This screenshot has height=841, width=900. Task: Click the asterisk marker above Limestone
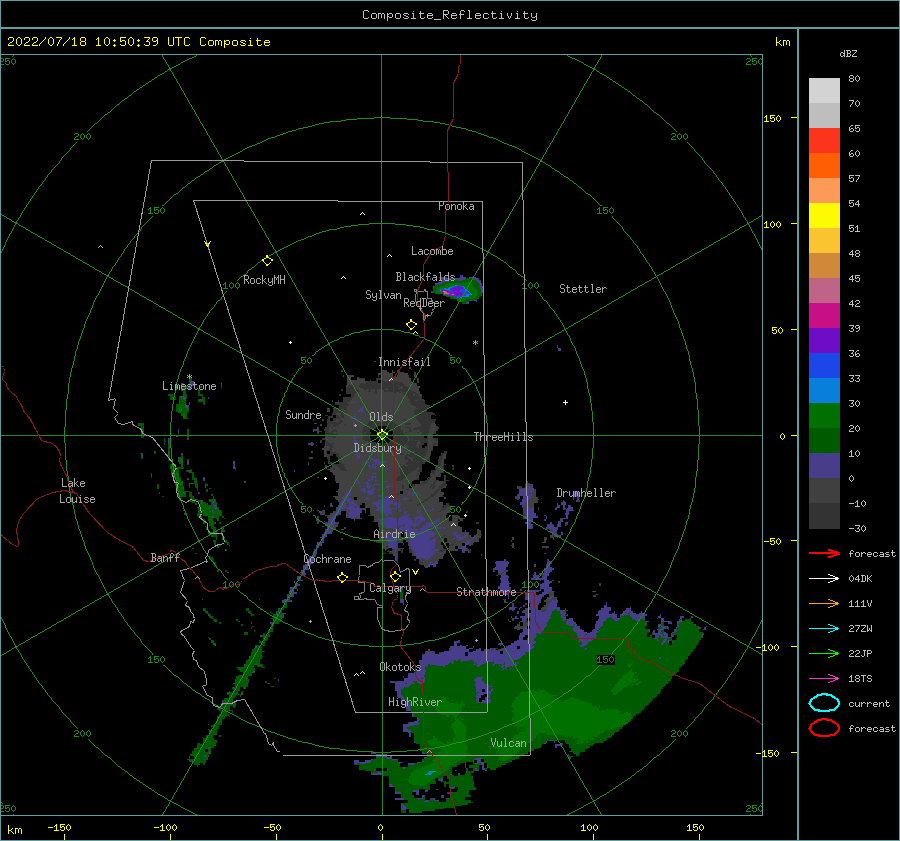tap(189, 378)
